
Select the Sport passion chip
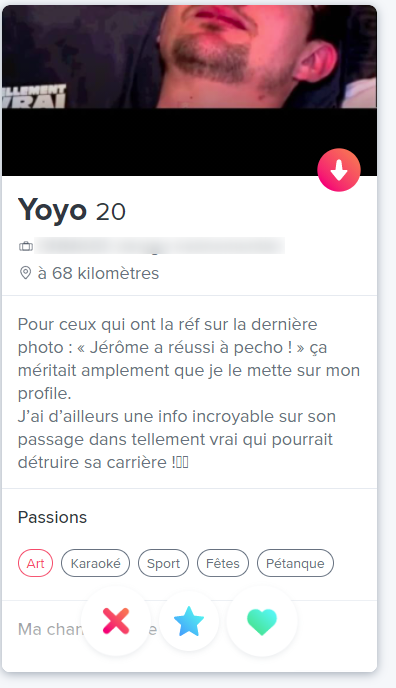[x=163, y=563]
